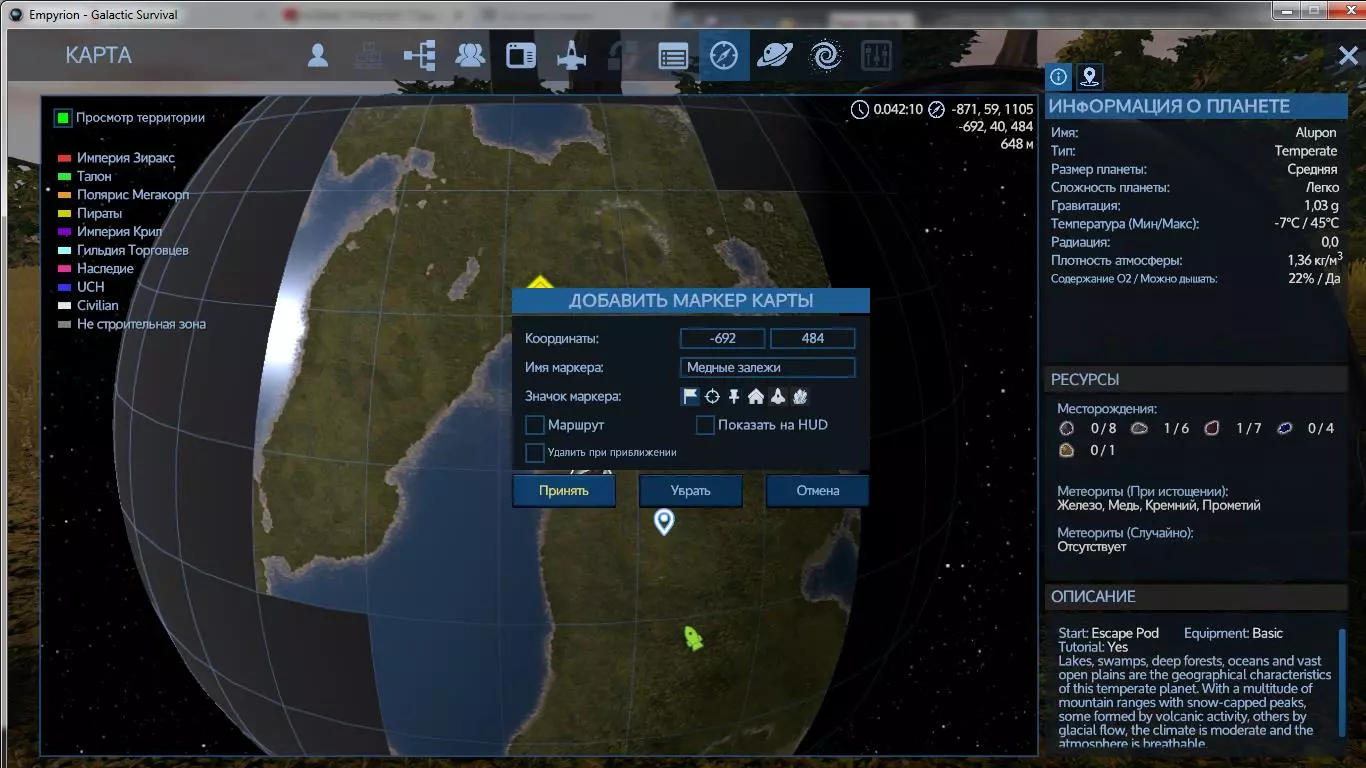This screenshot has width=1366, height=768.
Task: Select the crosshair marker icon
Action: [x=712, y=397]
